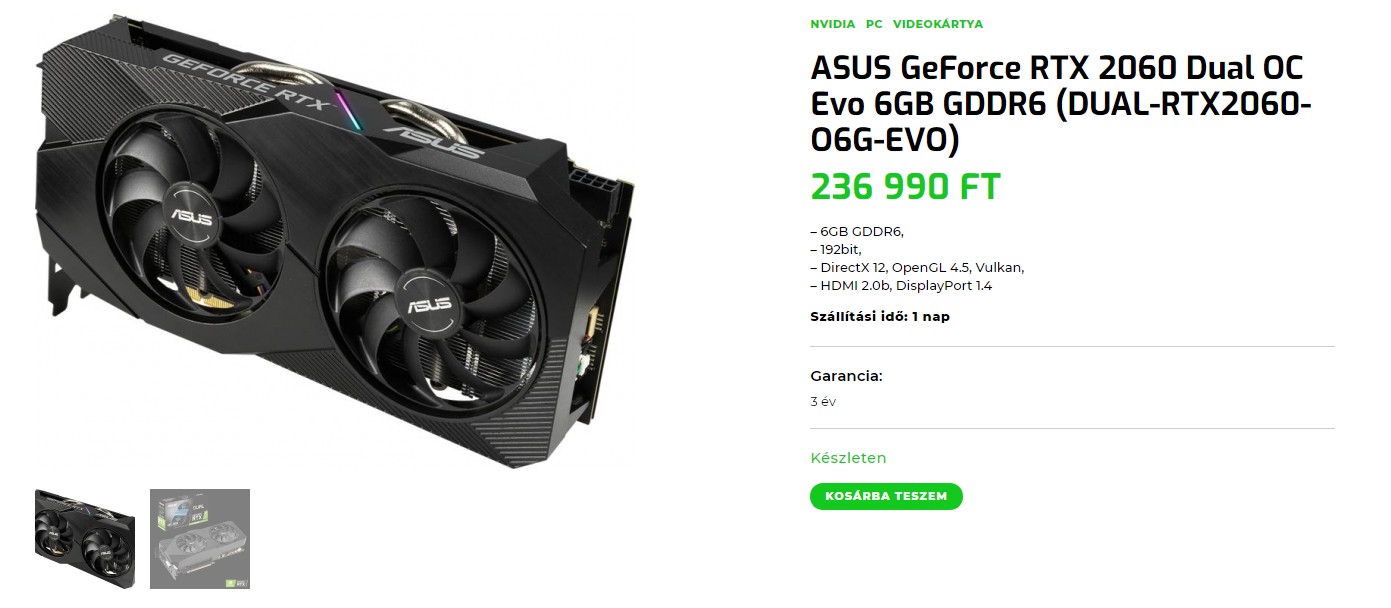Open the PC category link
The image size is (1391, 608).
point(874,24)
